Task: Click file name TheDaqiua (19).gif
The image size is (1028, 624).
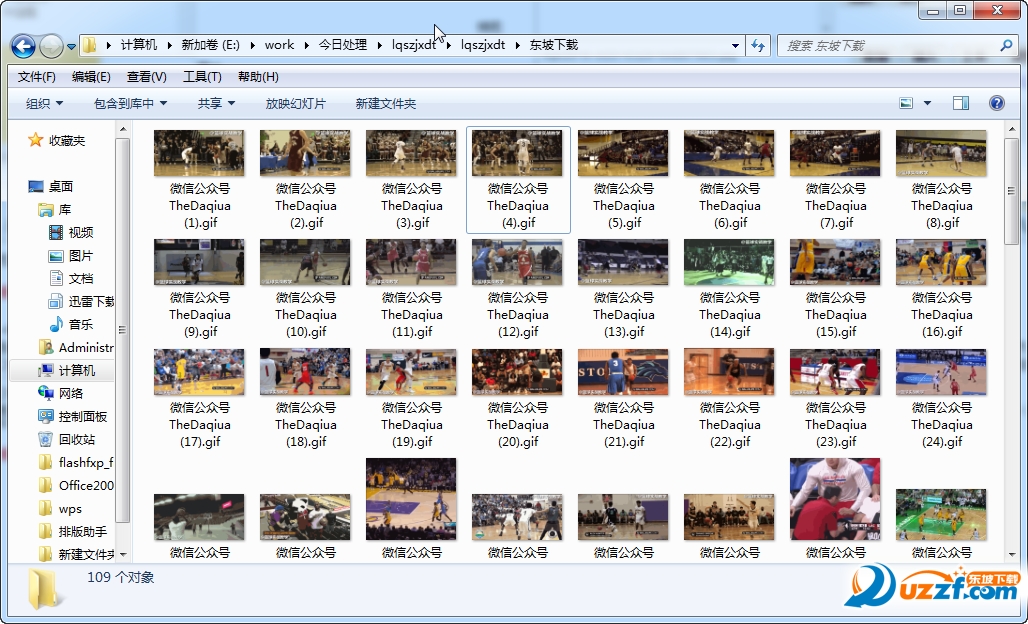Action: pos(412,424)
